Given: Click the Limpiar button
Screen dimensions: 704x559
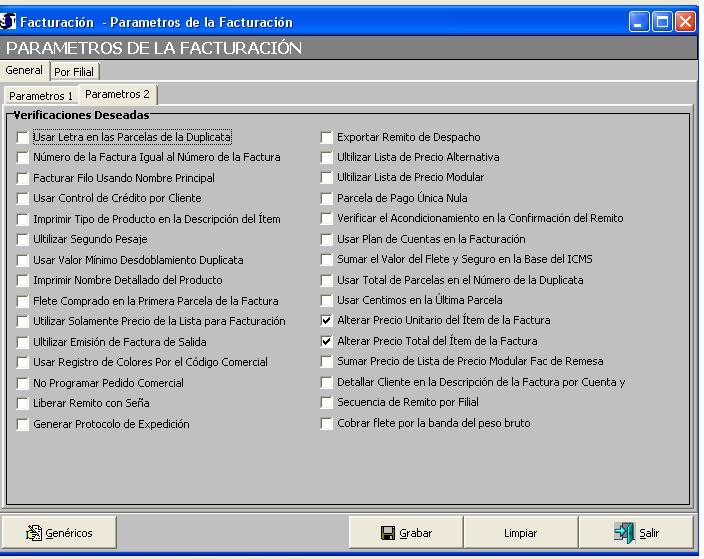Looking at the screenshot, I should 520,533.
